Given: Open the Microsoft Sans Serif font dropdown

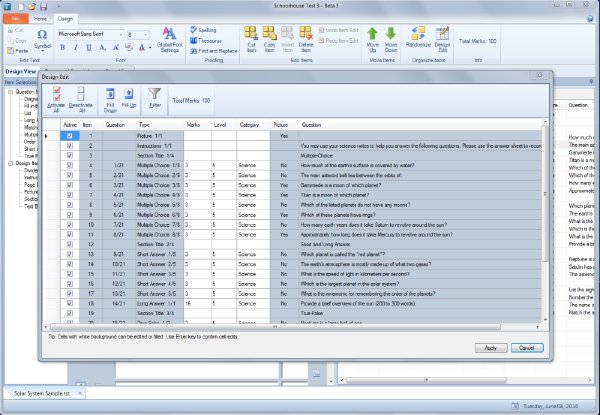Looking at the screenshot, I should point(121,35).
